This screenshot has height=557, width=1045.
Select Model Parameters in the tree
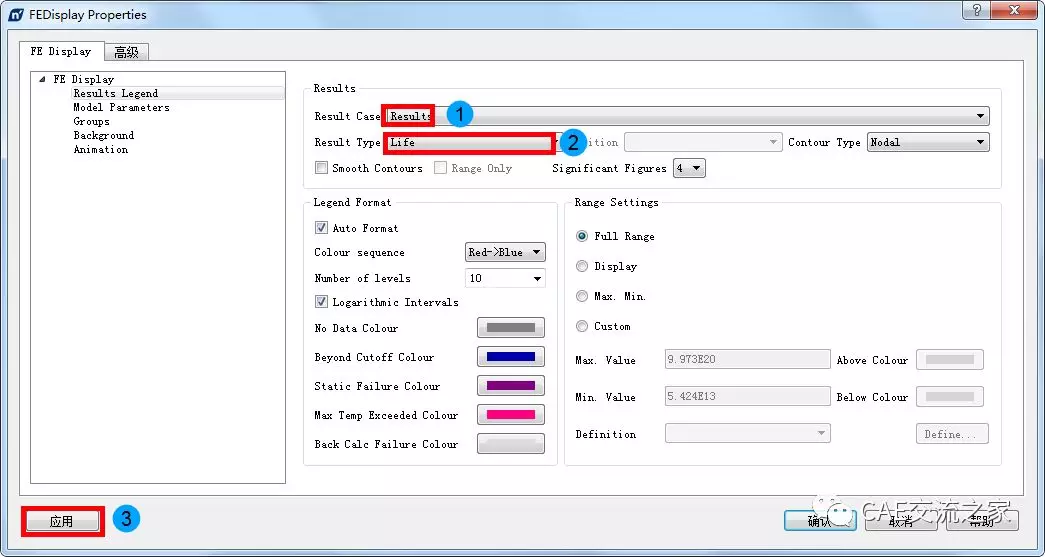click(x=121, y=107)
